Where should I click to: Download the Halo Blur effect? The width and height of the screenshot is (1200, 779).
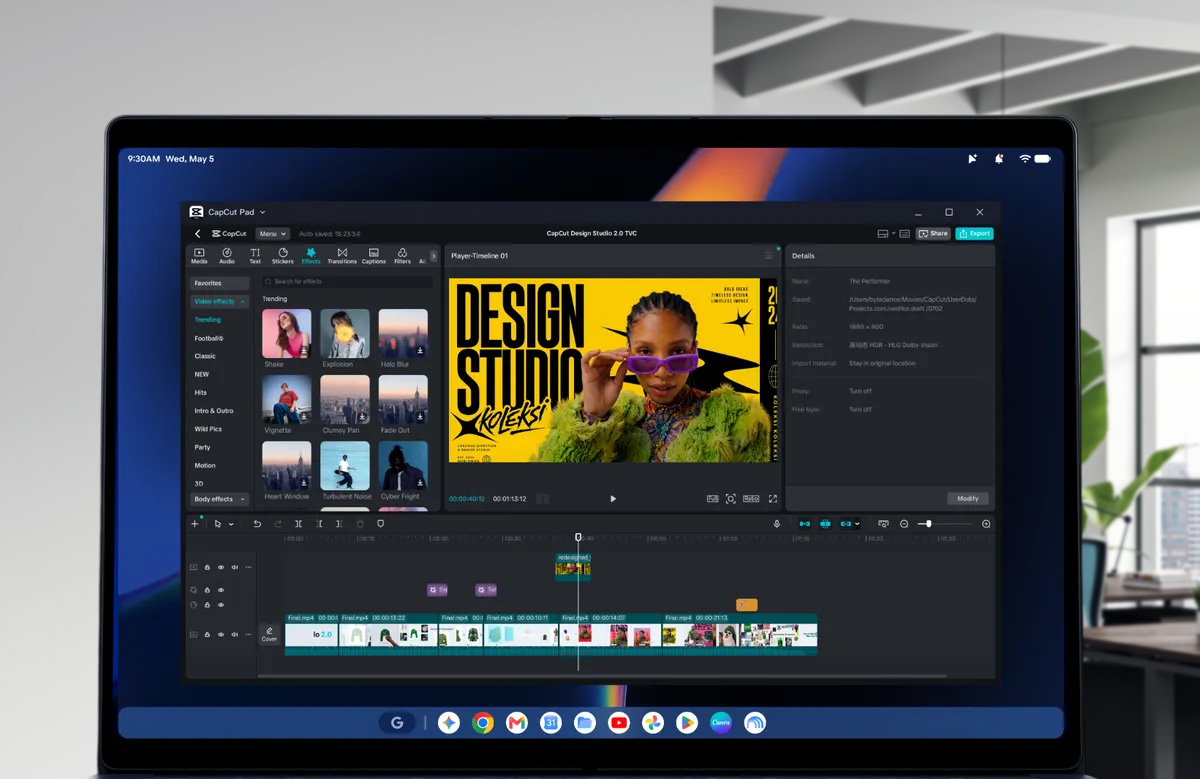point(421,351)
